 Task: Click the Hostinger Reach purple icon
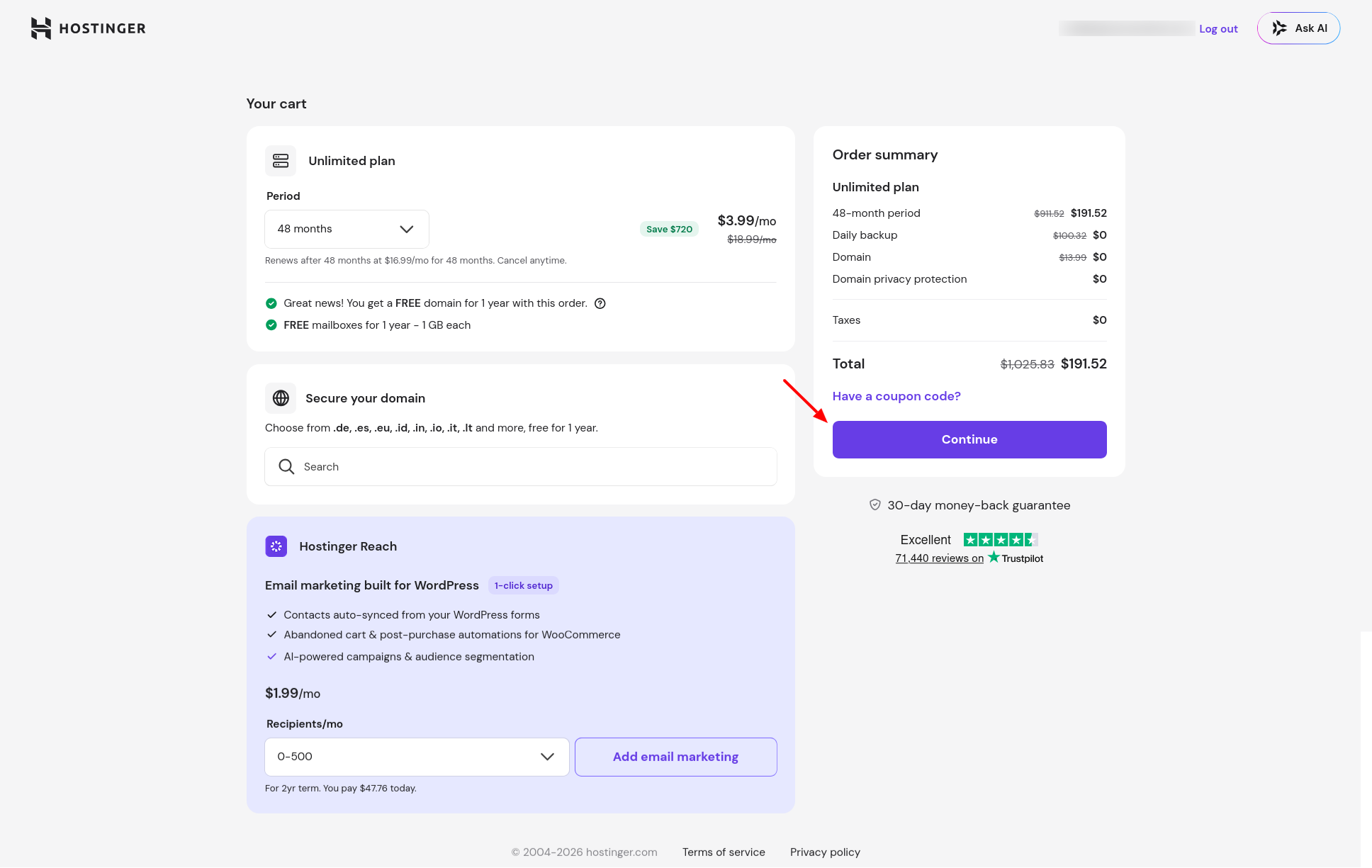[x=276, y=546]
